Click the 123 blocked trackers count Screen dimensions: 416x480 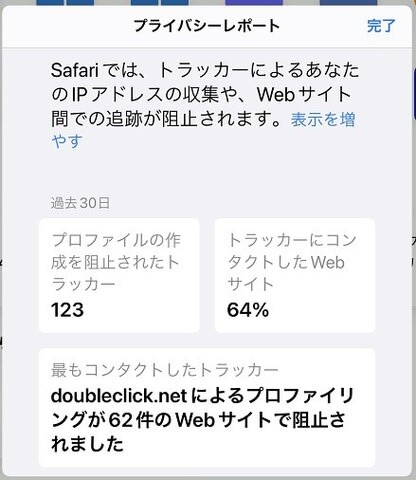67,310
